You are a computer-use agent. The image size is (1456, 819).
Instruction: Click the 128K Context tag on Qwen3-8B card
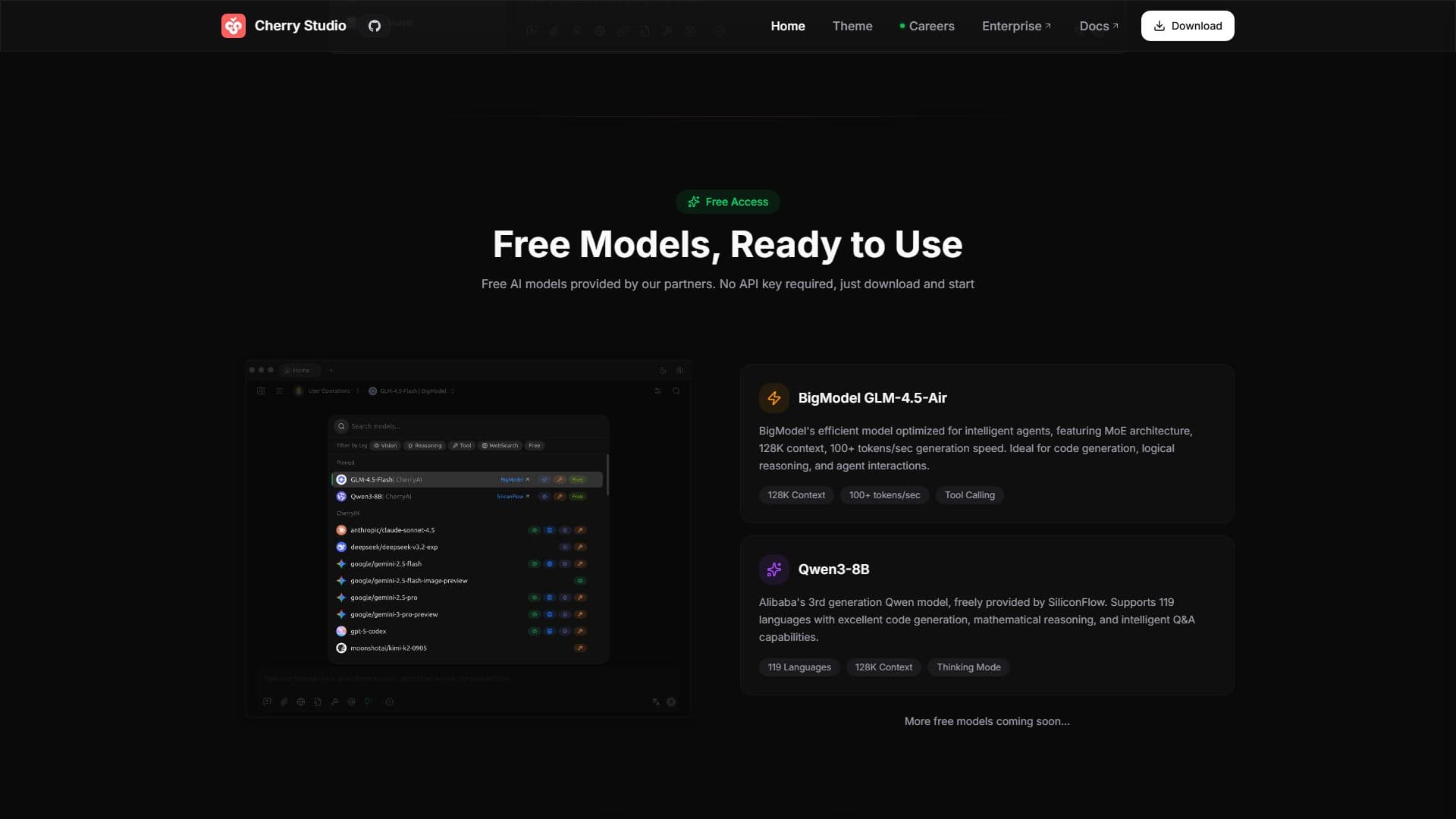(883, 667)
